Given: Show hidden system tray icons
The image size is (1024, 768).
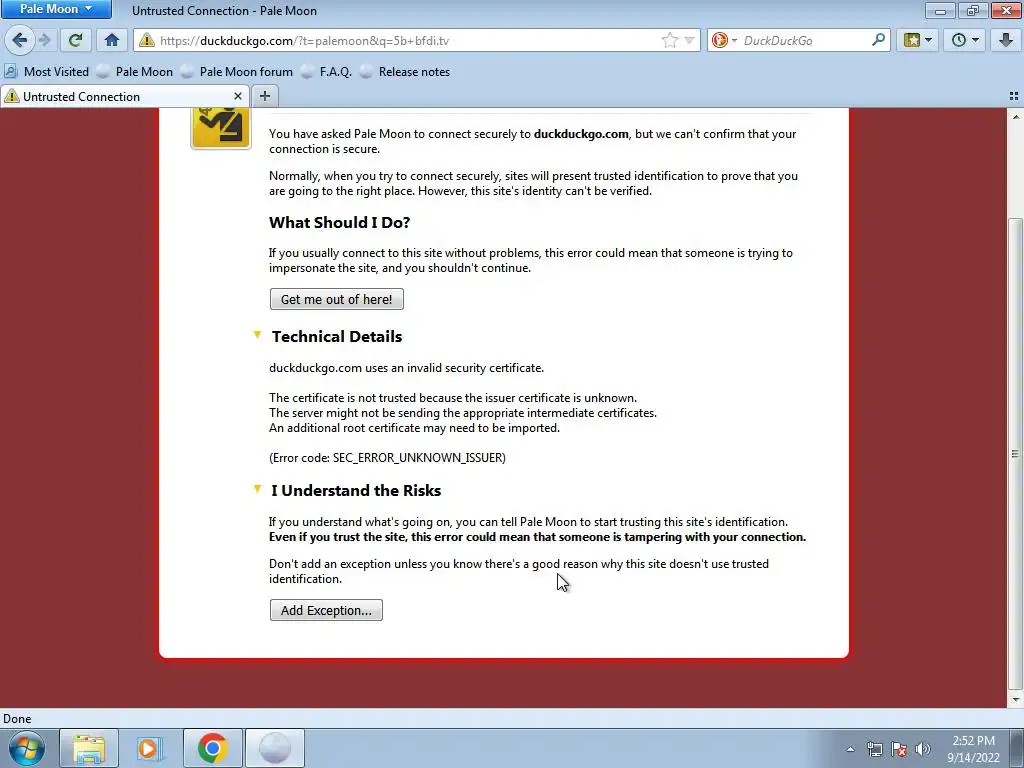Looking at the screenshot, I should pos(850,749).
